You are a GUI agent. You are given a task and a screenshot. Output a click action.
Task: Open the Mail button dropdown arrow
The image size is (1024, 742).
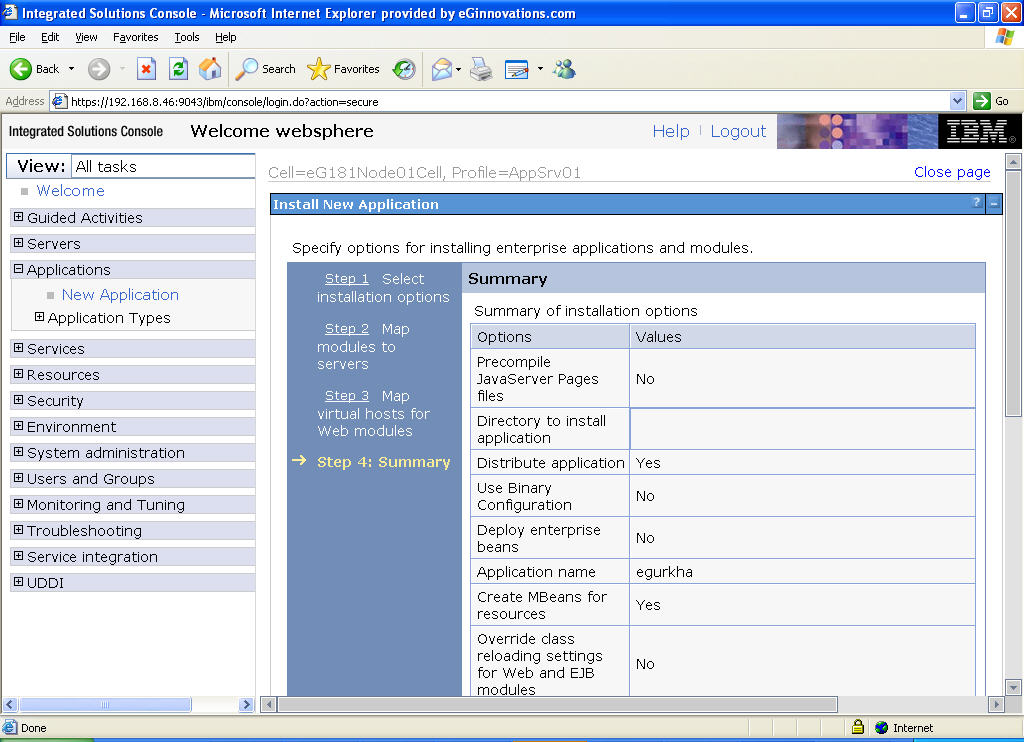pyautogui.click(x=458, y=69)
